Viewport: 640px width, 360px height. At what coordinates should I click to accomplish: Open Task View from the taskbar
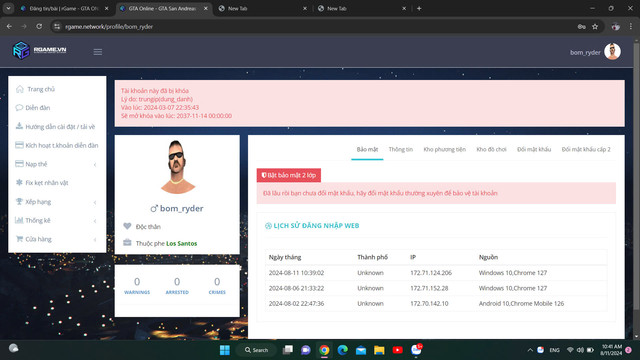click(x=288, y=350)
